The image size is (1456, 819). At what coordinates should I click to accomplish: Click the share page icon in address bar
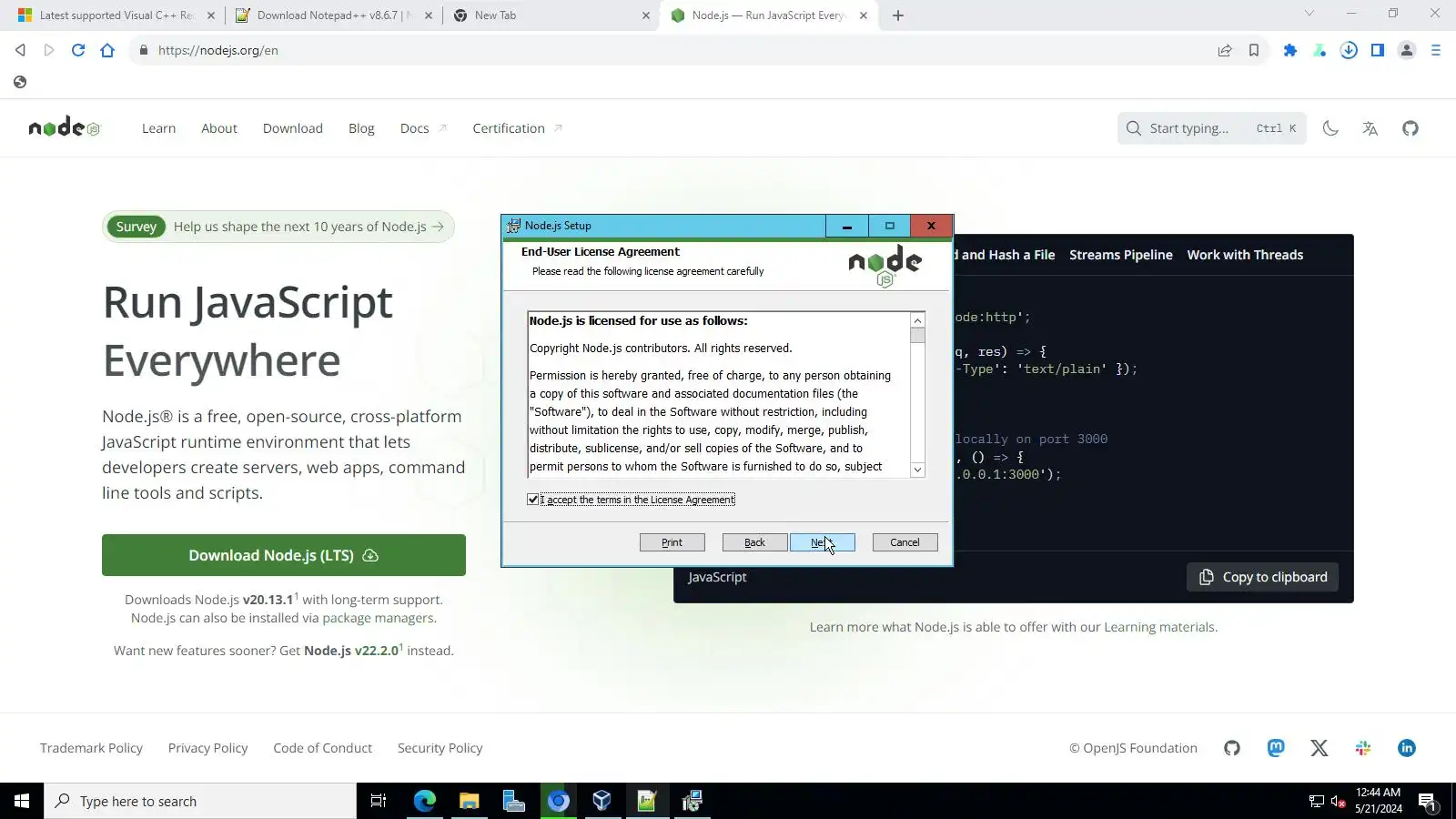[x=1225, y=50]
